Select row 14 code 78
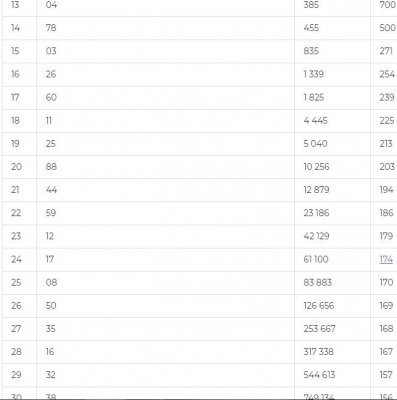The height and width of the screenshot is (400, 397). pos(51,28)
